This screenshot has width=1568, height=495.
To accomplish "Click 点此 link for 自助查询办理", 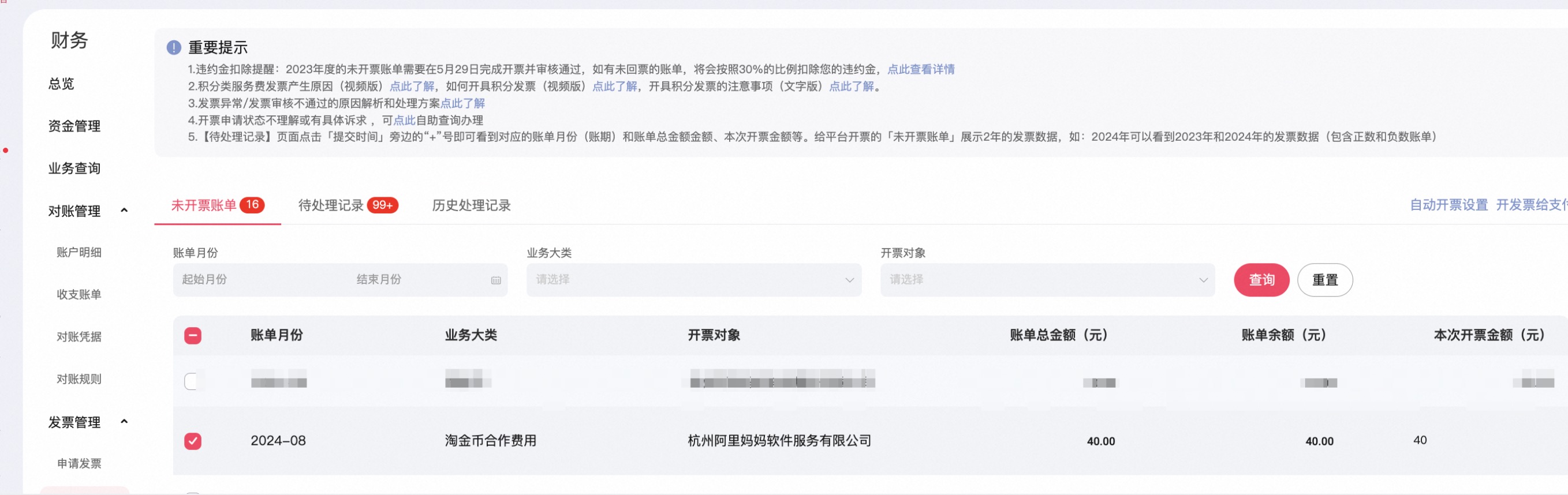I will coord(404,121).
